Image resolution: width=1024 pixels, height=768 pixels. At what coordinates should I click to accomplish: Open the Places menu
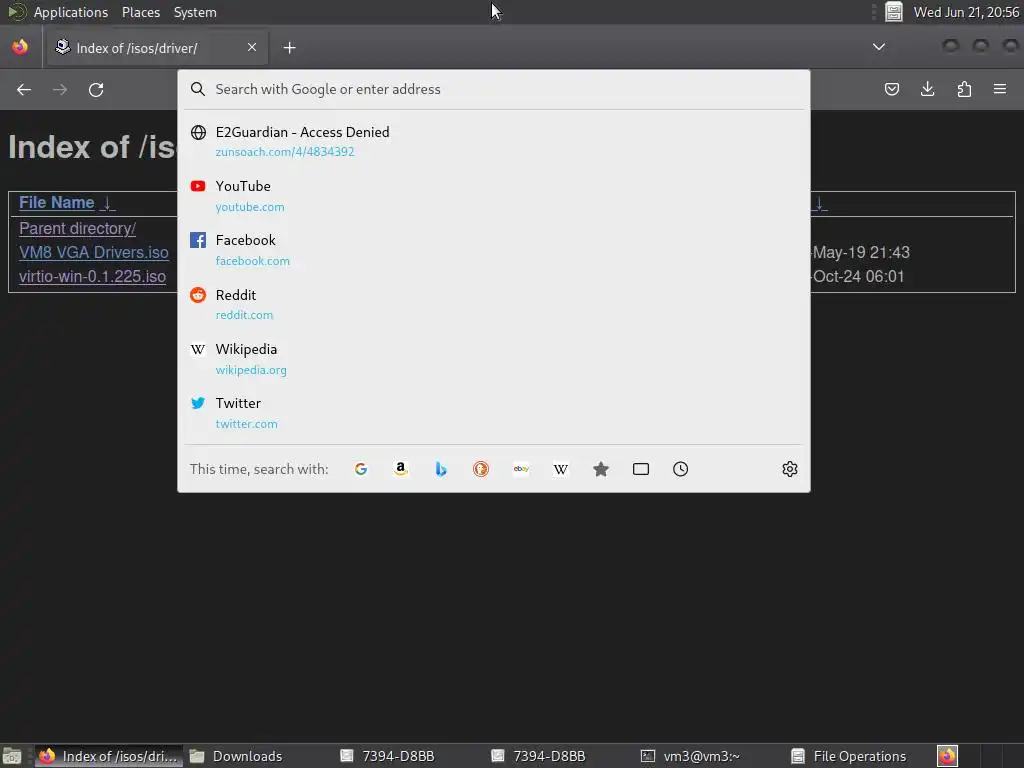click(141, 12)
